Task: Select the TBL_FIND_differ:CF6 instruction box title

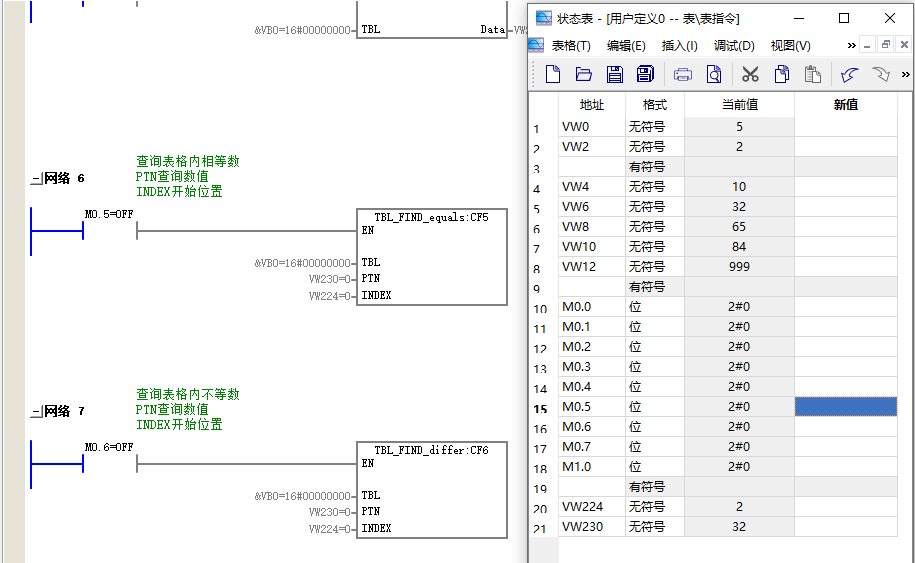Action: click(431, 450)
